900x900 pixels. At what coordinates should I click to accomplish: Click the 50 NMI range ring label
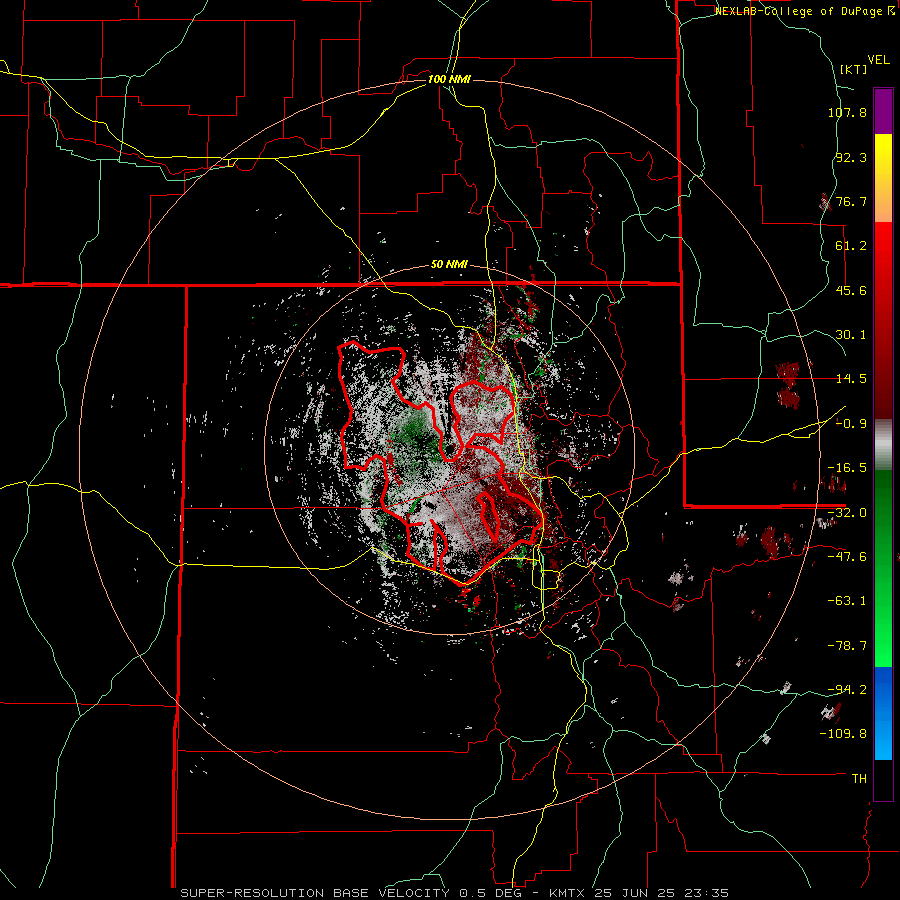[x=449, y=265]
